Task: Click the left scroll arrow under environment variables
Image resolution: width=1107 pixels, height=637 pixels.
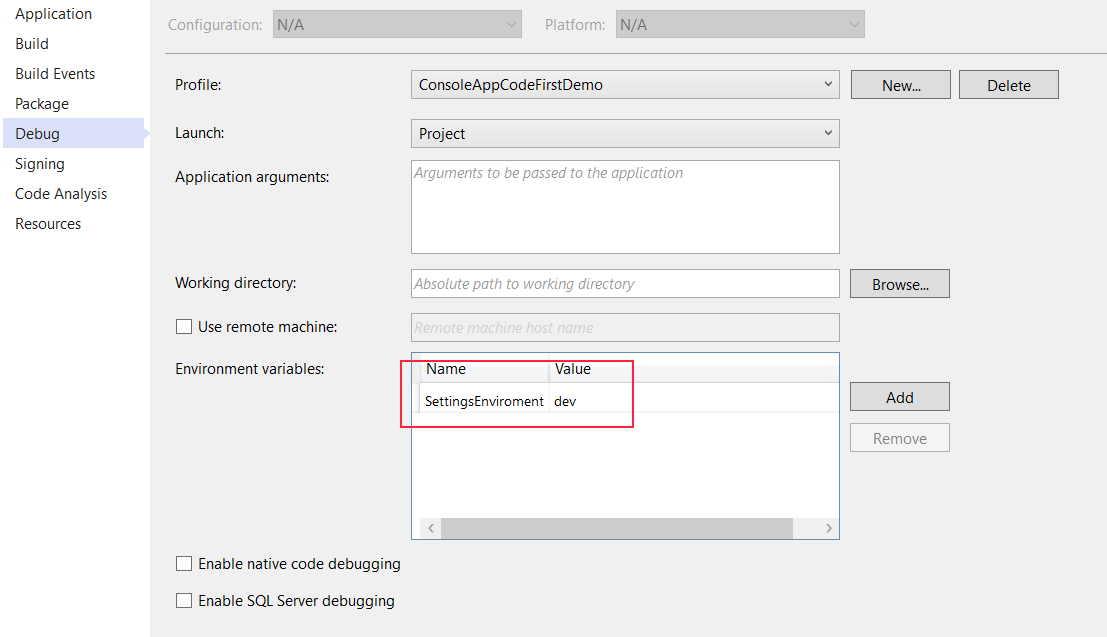Action: point(429,528)
